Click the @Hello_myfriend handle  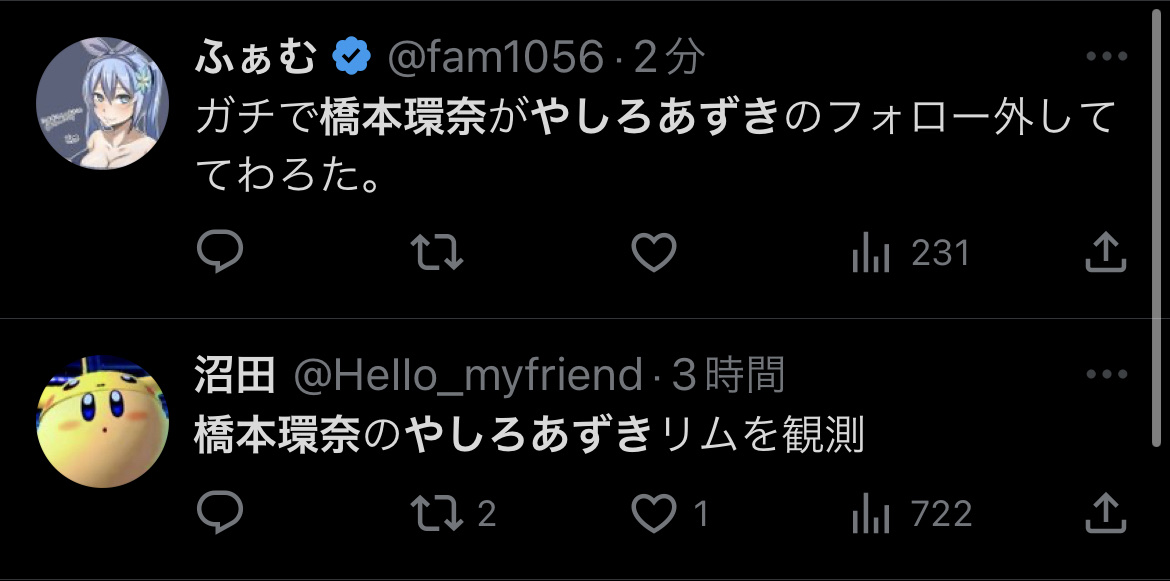[x=467, y=377]
